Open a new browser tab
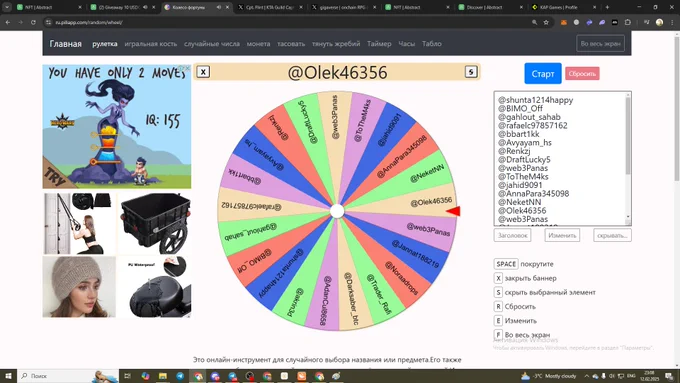The image size is (680, 383). point(607,7)
